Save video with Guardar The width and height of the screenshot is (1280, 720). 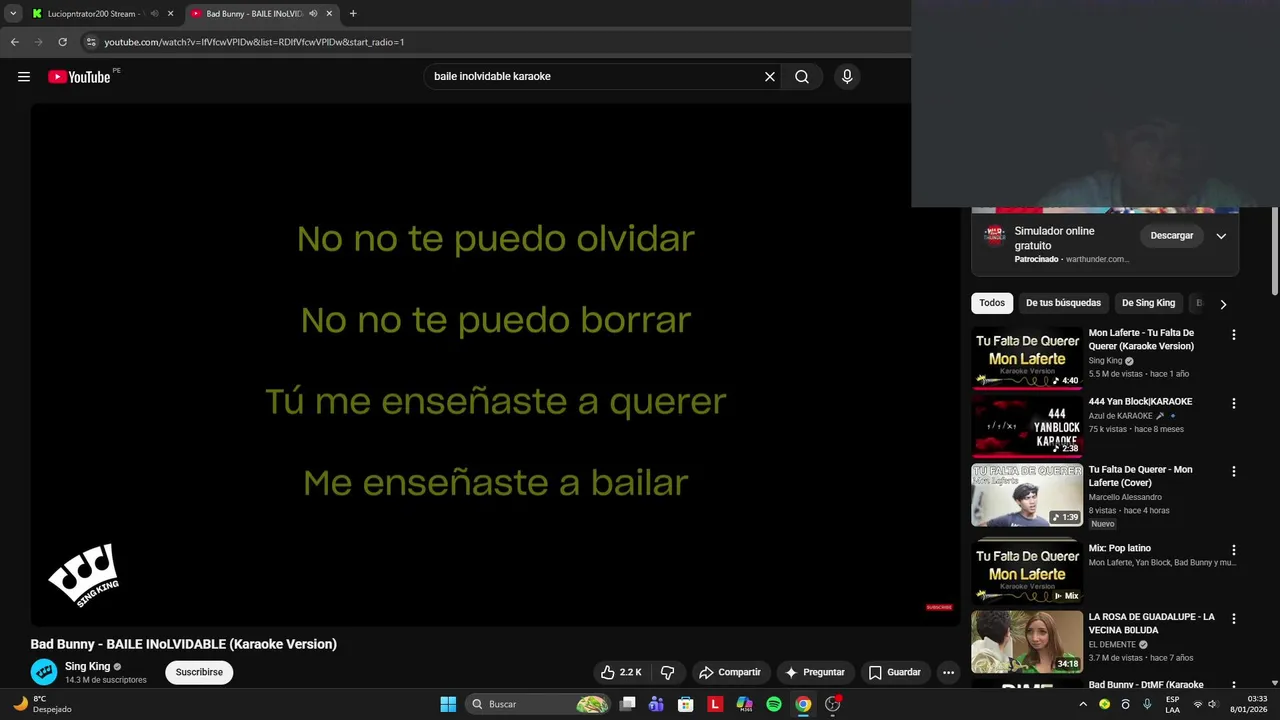pyautogui.click(x=895, y=673)
